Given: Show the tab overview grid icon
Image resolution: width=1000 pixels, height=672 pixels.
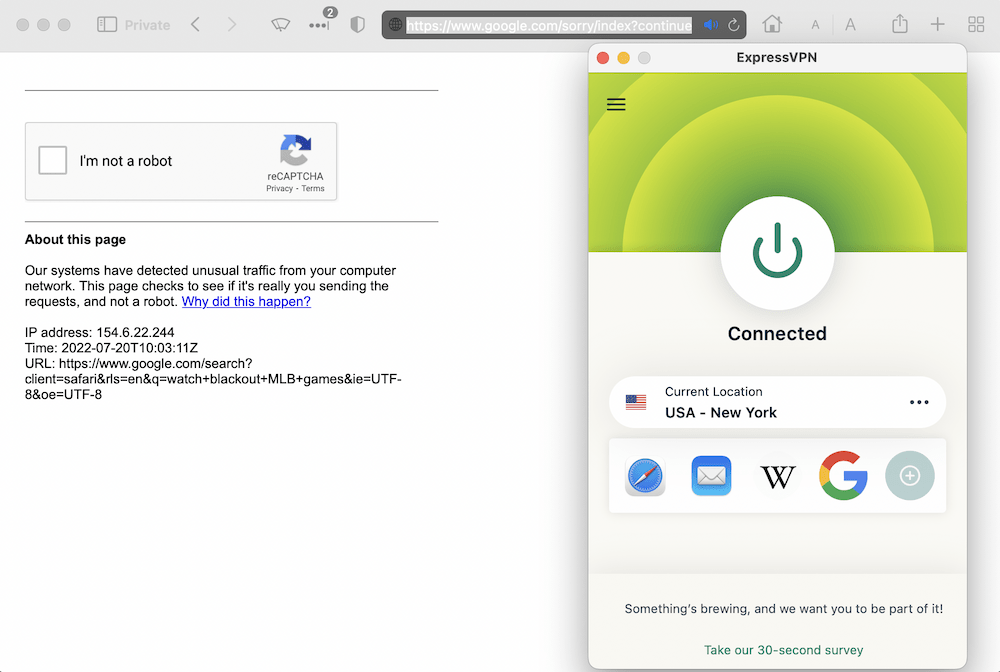Looking at the screenshot, I should tap(976, 25).
